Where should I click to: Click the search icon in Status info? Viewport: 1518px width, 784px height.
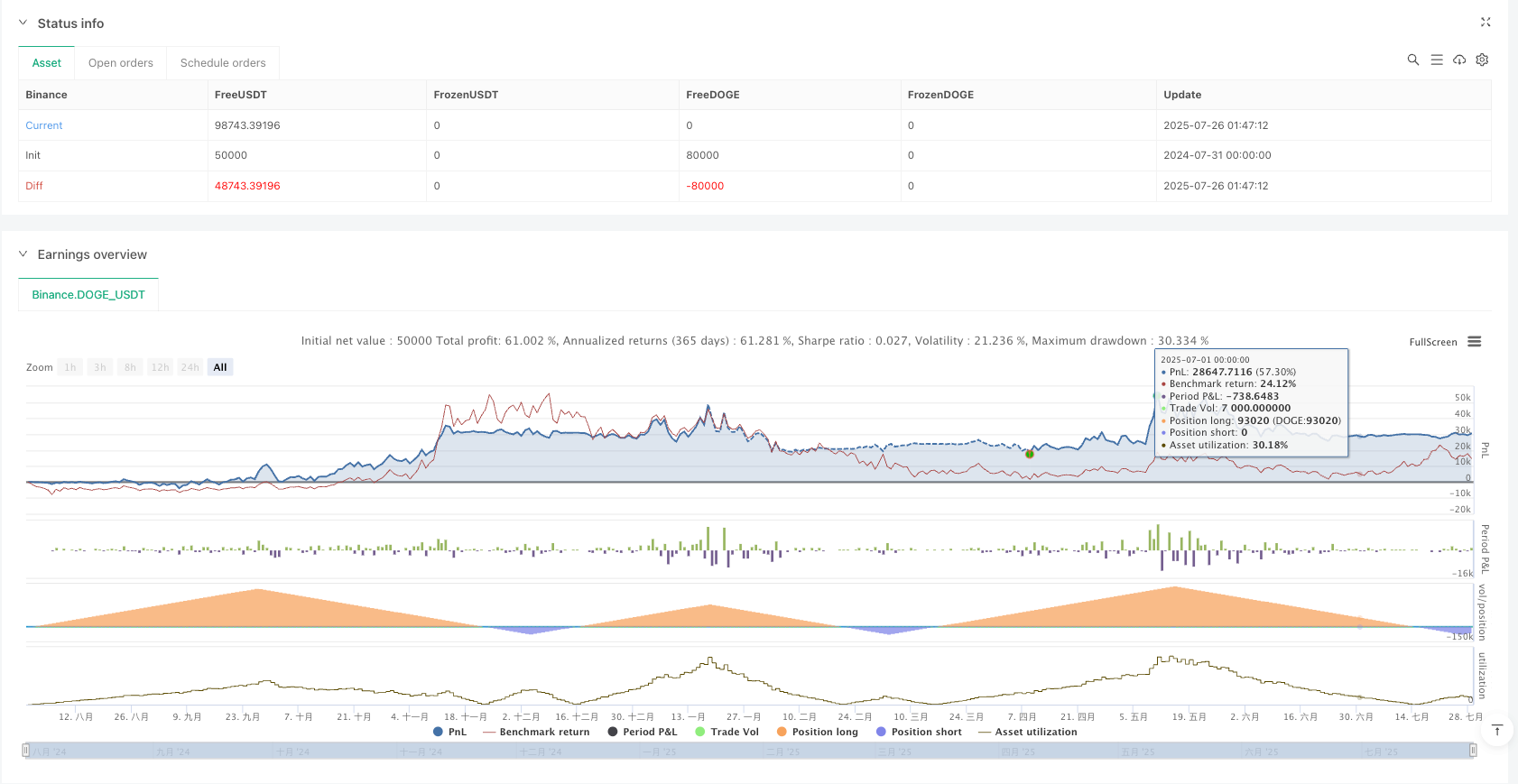tap(1412, 60)
